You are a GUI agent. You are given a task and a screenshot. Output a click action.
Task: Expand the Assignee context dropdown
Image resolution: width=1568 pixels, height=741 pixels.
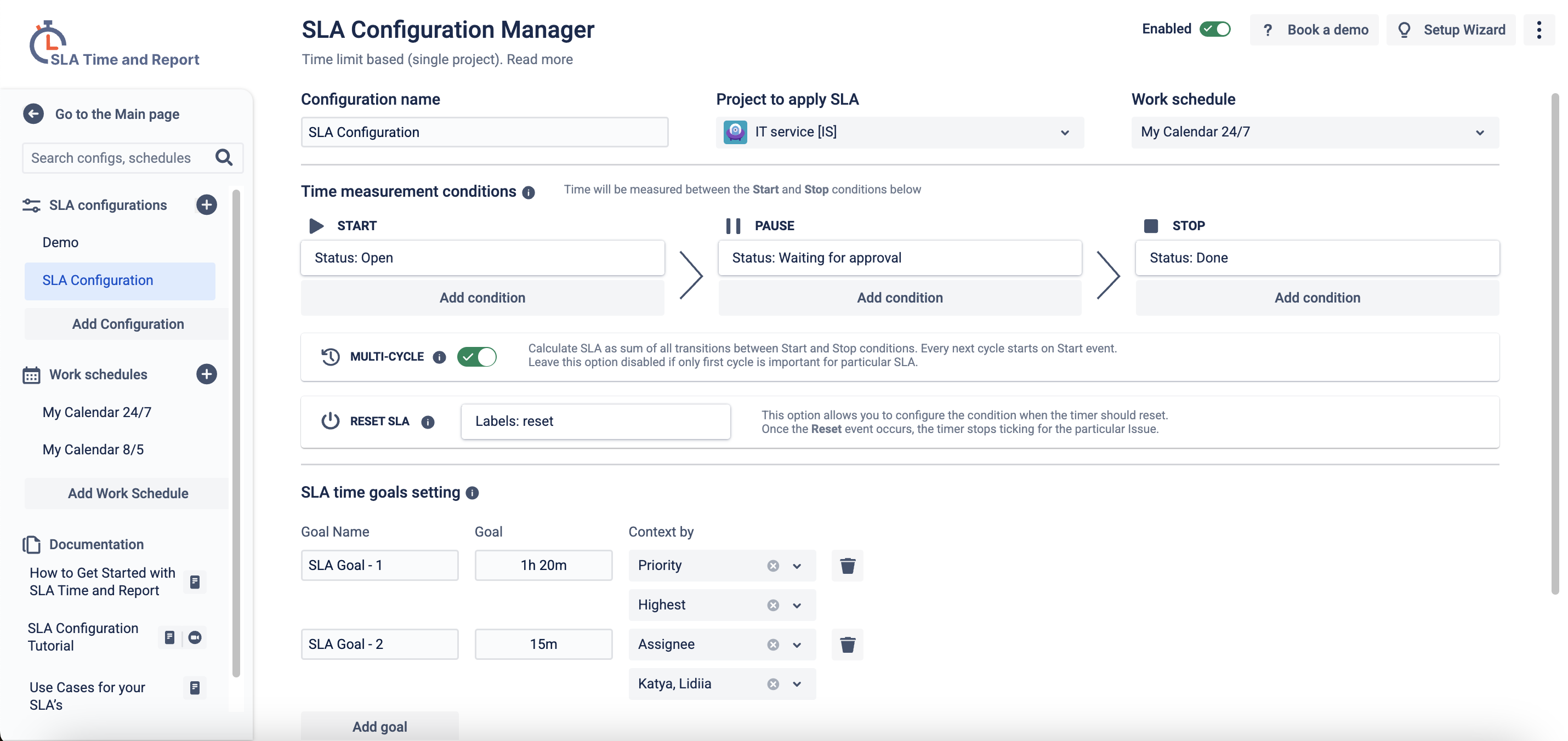pos(796,645)
